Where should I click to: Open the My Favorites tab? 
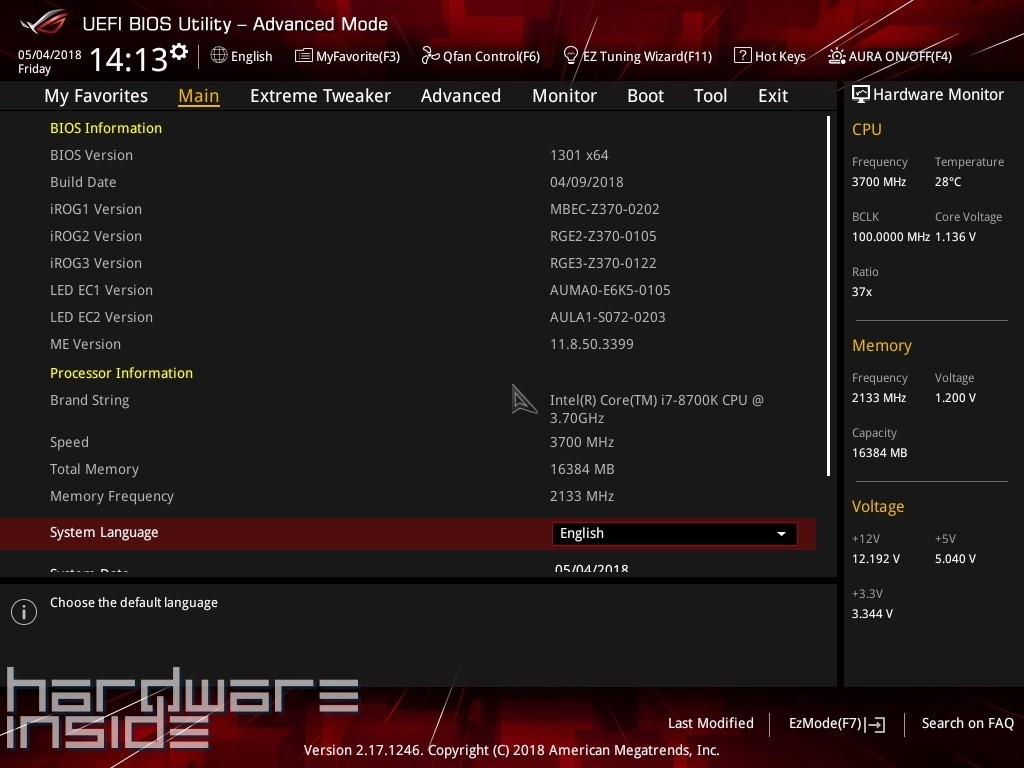click(x=96, y=96)
